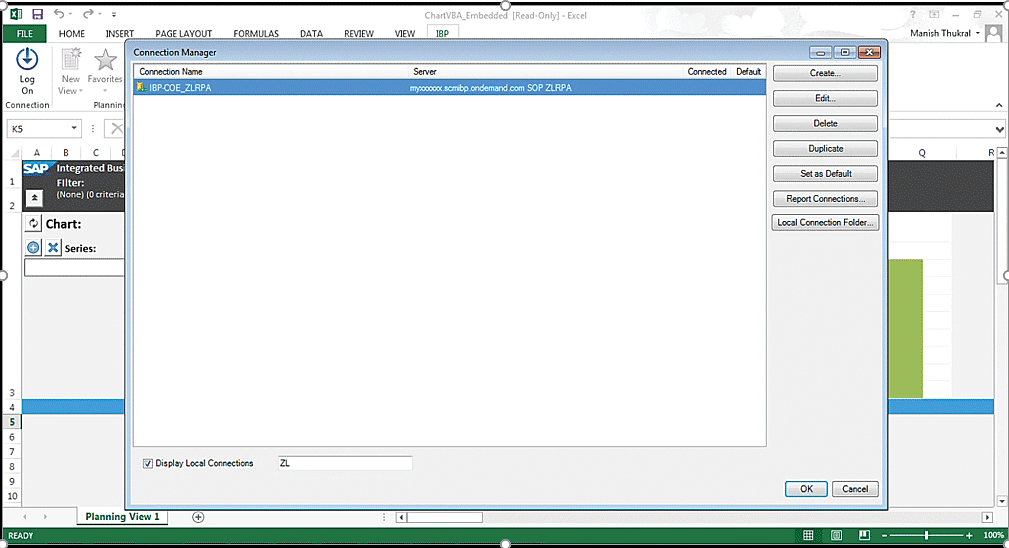Viewport: 1009px width, 548px height.
Task: Switch to Page Layout view in status bar
Action: (x=836, y=535)
